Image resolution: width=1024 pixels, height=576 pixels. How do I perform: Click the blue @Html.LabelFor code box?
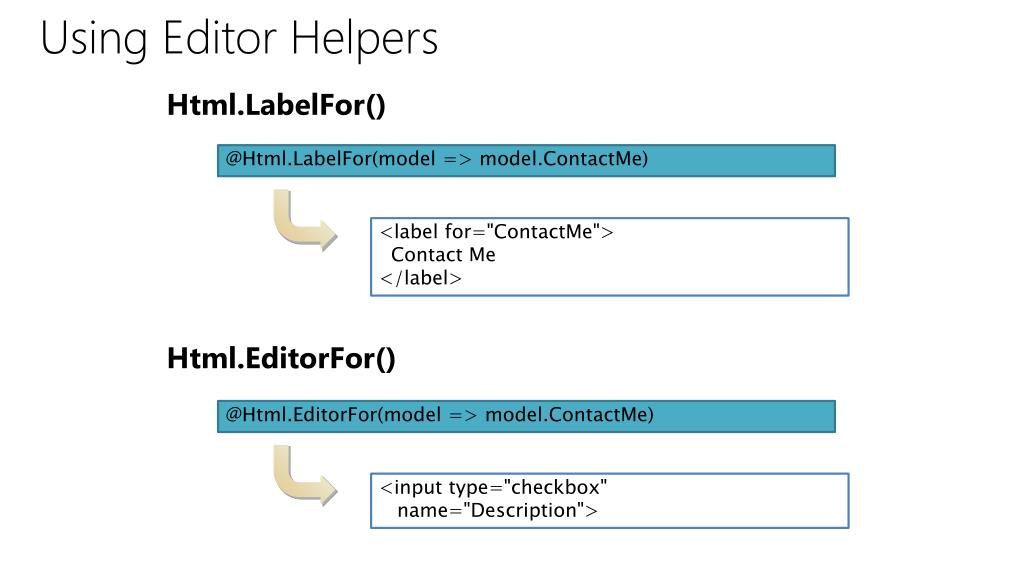(x=526, y=161)
